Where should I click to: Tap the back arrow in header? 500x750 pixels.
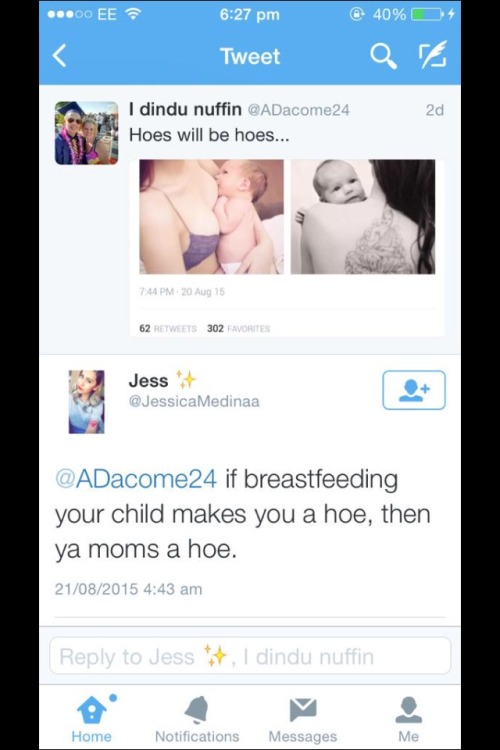click(59, 56)
